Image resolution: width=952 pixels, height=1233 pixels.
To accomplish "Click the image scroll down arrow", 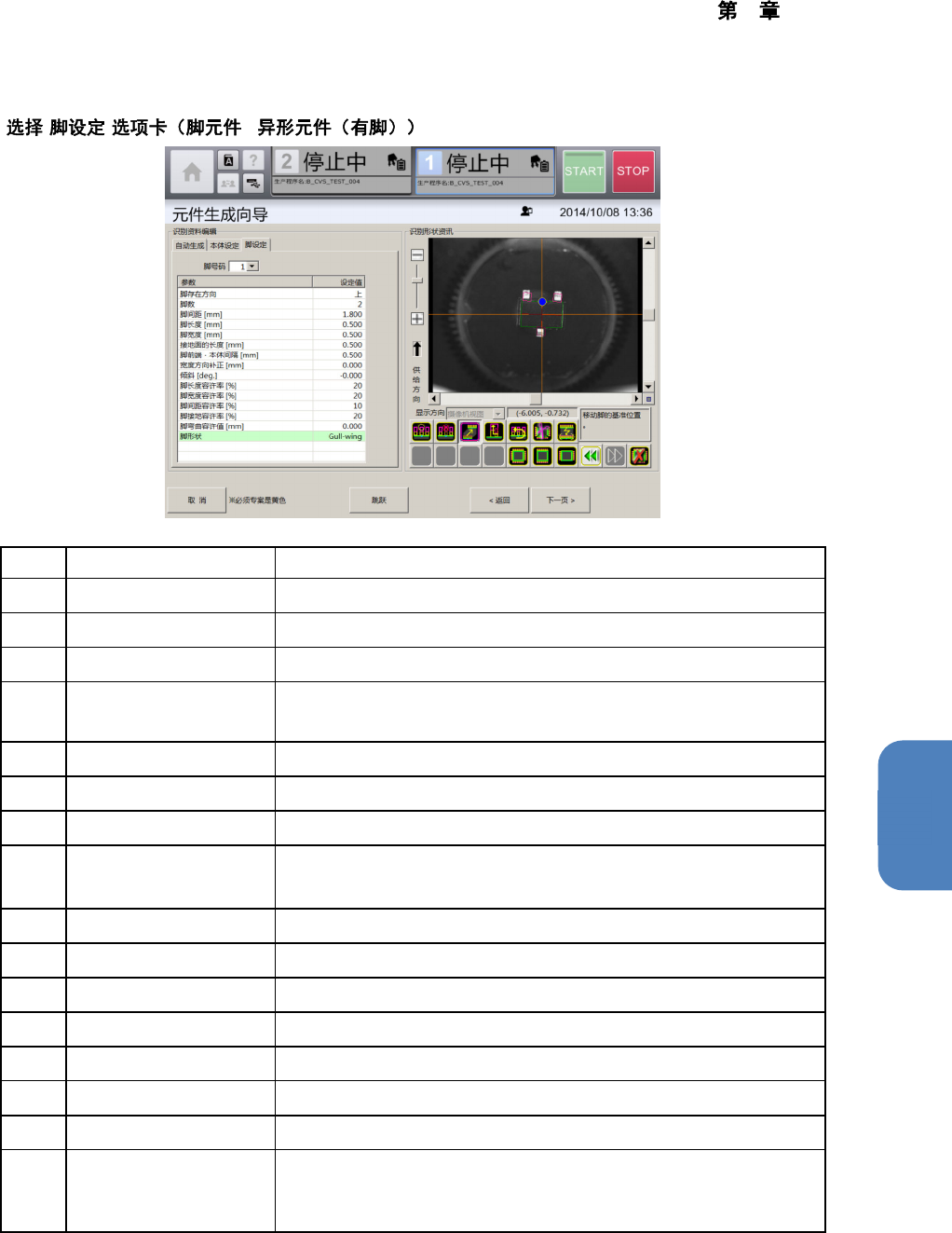I will (648, 387).
